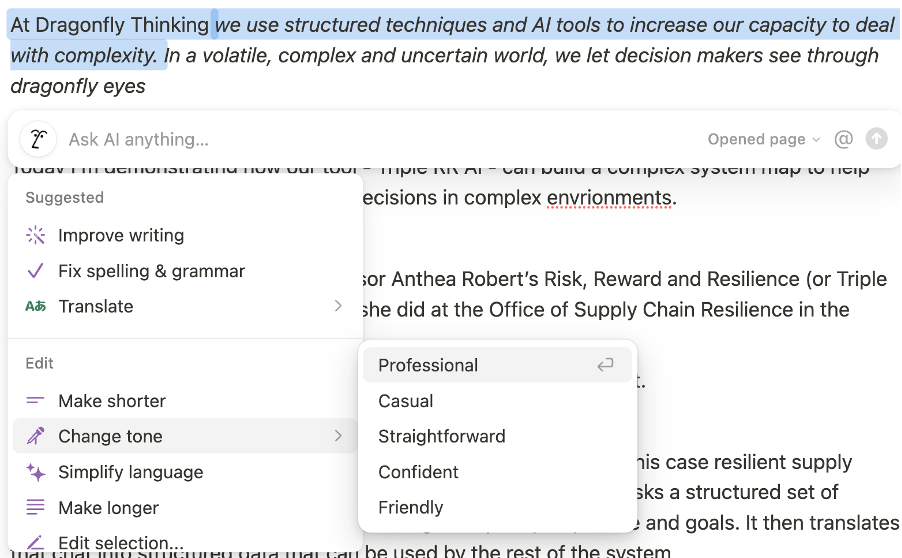Click the Fix spelling checkmark icon

36,271
